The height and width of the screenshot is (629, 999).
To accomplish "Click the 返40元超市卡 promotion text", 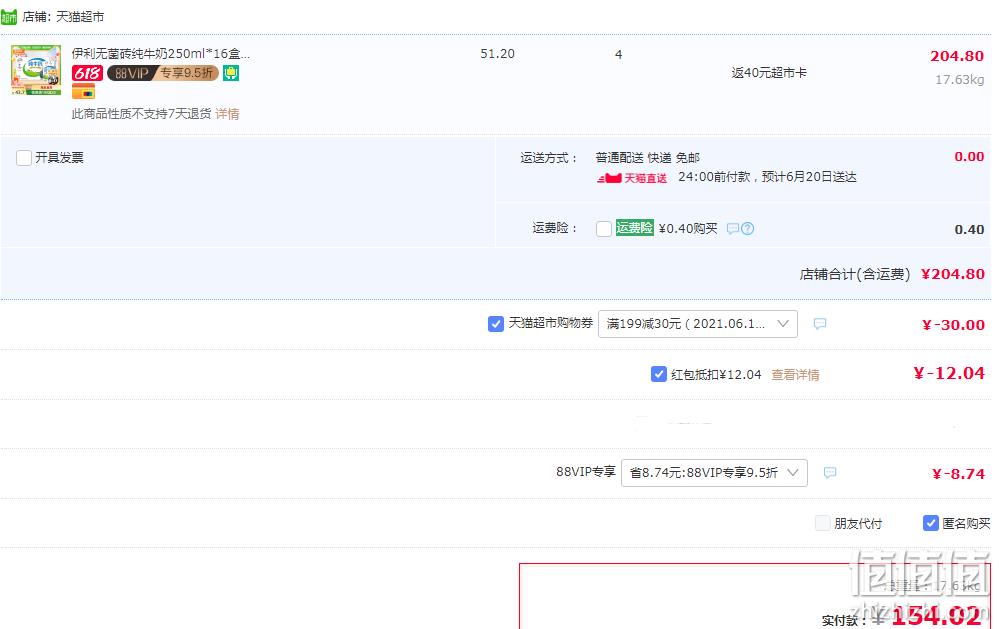I will click(769, 73).
